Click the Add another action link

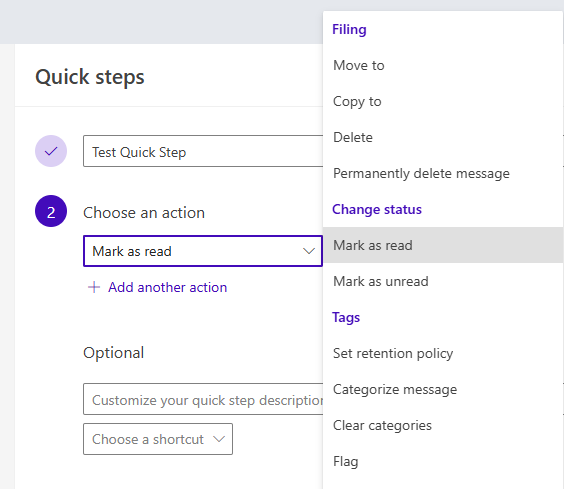point(168,287)
